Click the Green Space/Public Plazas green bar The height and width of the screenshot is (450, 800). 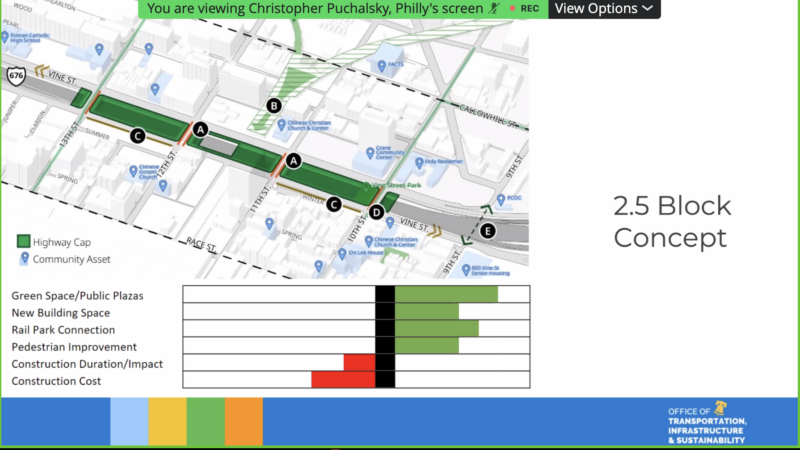click(446, 294)
